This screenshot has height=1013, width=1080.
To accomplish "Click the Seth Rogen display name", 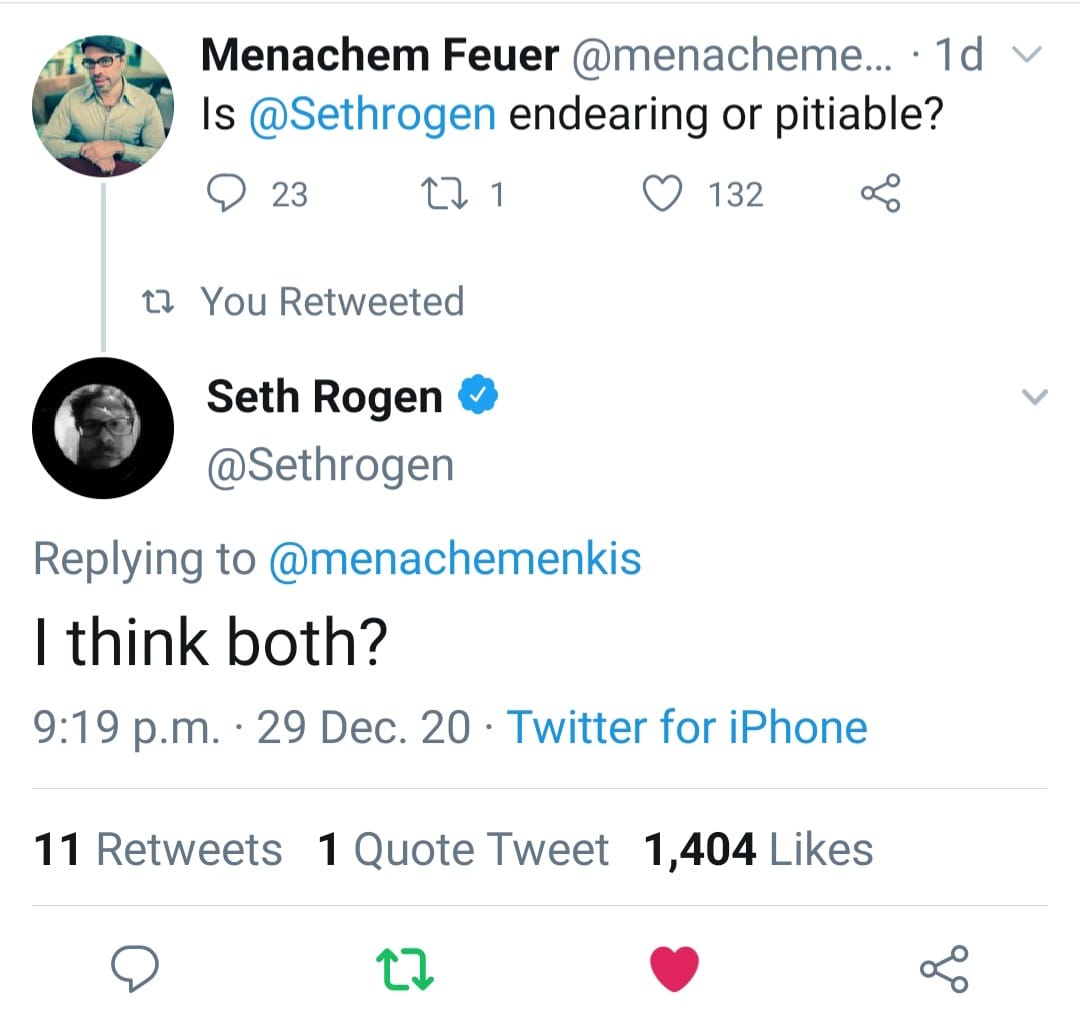I will (x=324, y=397).
